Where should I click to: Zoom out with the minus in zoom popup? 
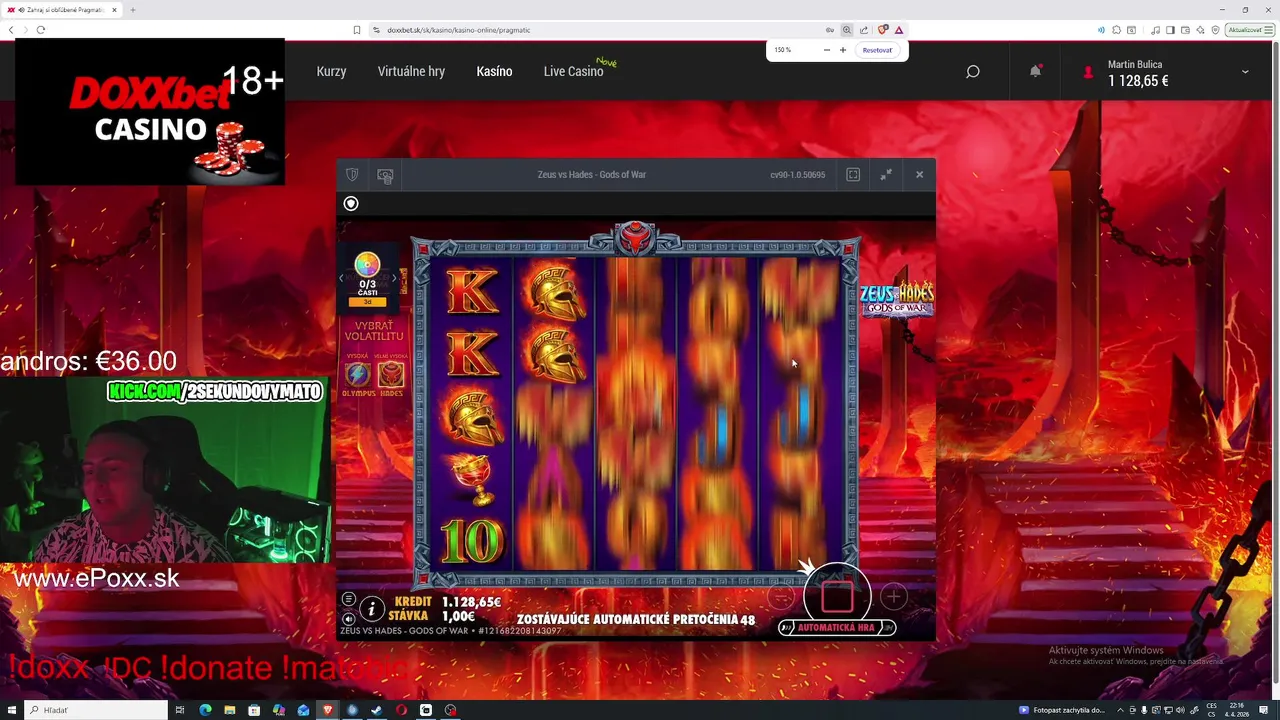[826, 50]
